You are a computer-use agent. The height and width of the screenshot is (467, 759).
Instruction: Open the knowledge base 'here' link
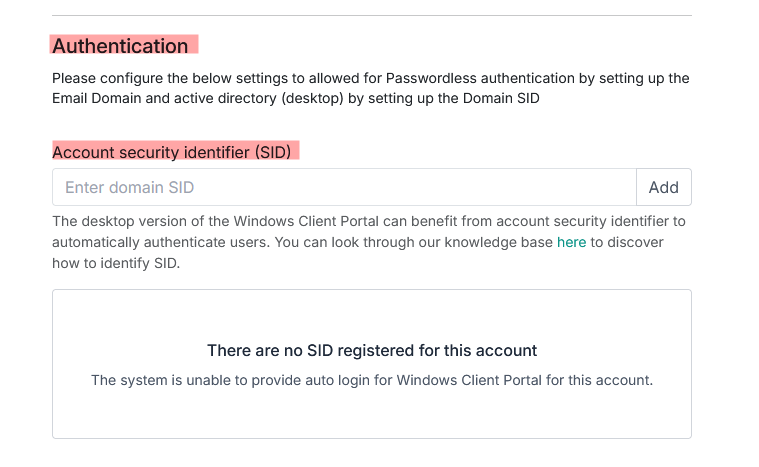click(x=571, y=242)
